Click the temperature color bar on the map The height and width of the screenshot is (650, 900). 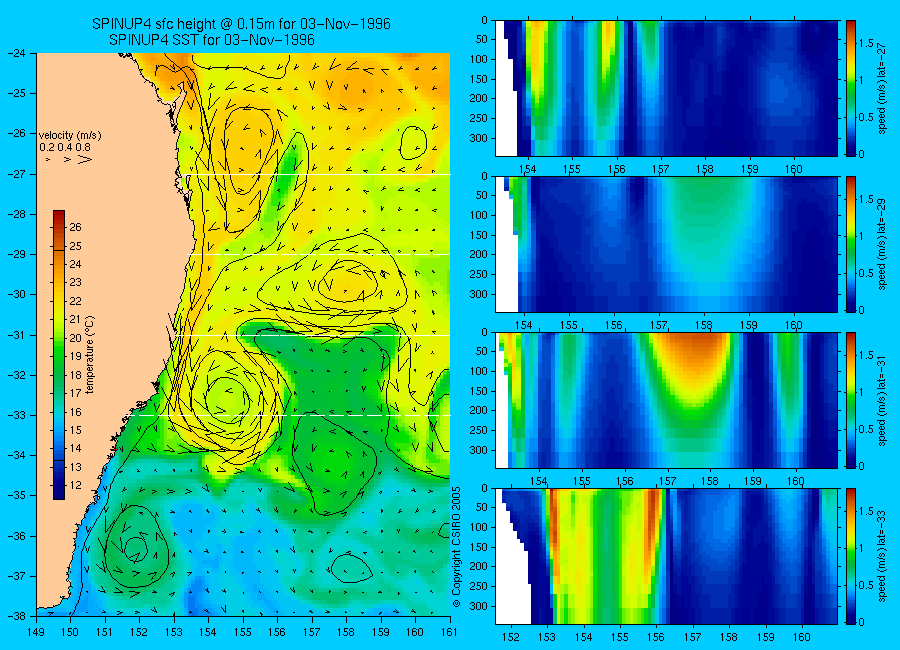pos(59,355)
